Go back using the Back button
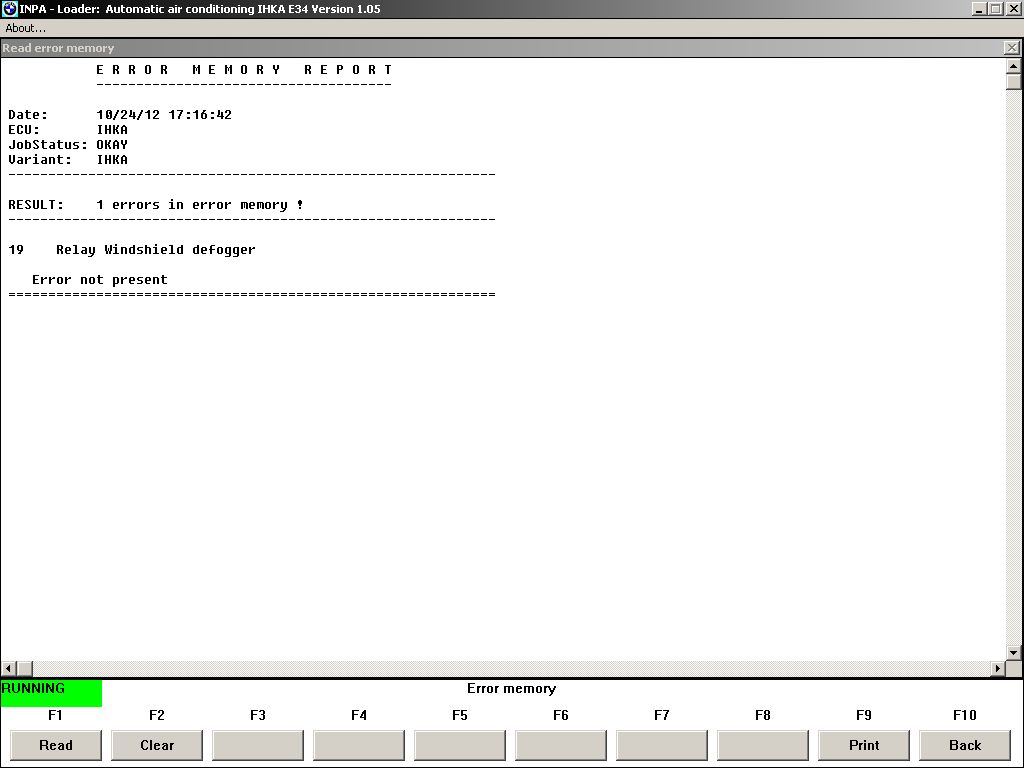Image resolution: width=1024 pixels, height=768 pixels. pos(964,745)
